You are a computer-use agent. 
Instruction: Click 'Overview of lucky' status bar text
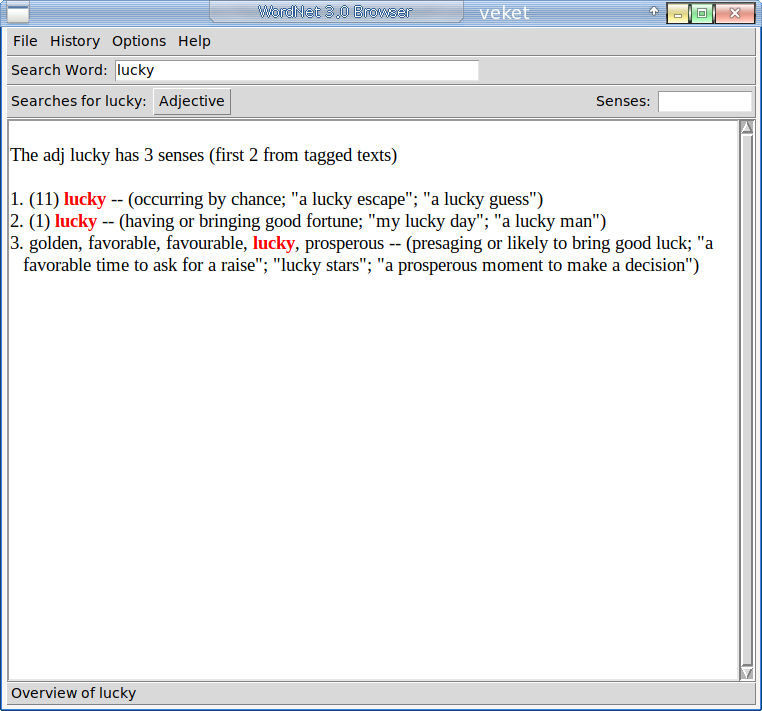[x=73, y=693]
